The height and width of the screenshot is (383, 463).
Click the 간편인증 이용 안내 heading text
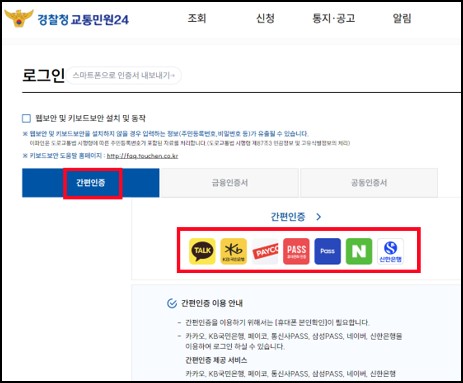212,303
